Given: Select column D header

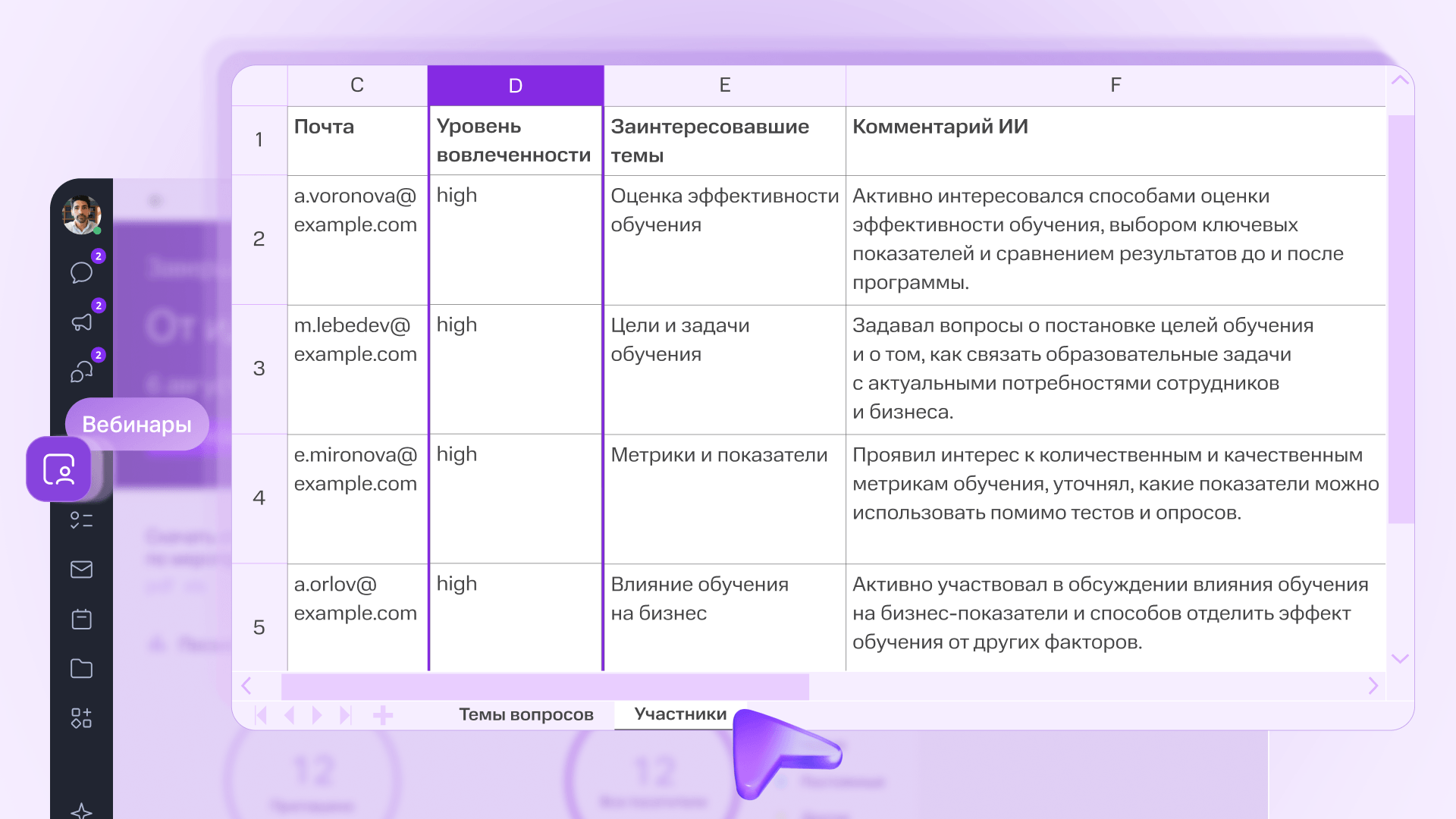Looking at the screenshot, I should click(x=516, y=86).
